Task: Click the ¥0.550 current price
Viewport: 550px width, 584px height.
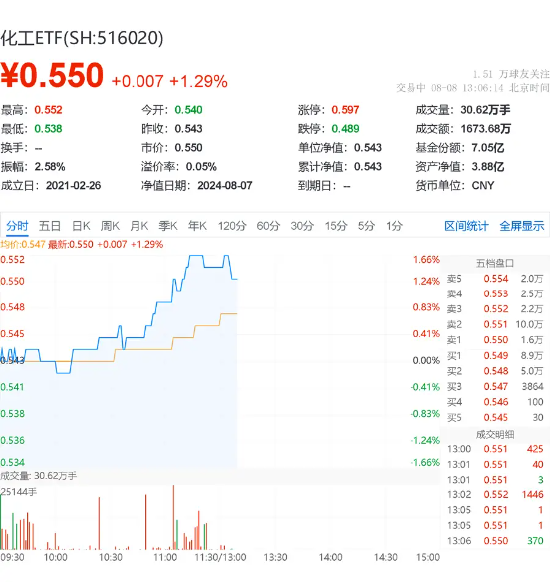Action: point(52,76)
